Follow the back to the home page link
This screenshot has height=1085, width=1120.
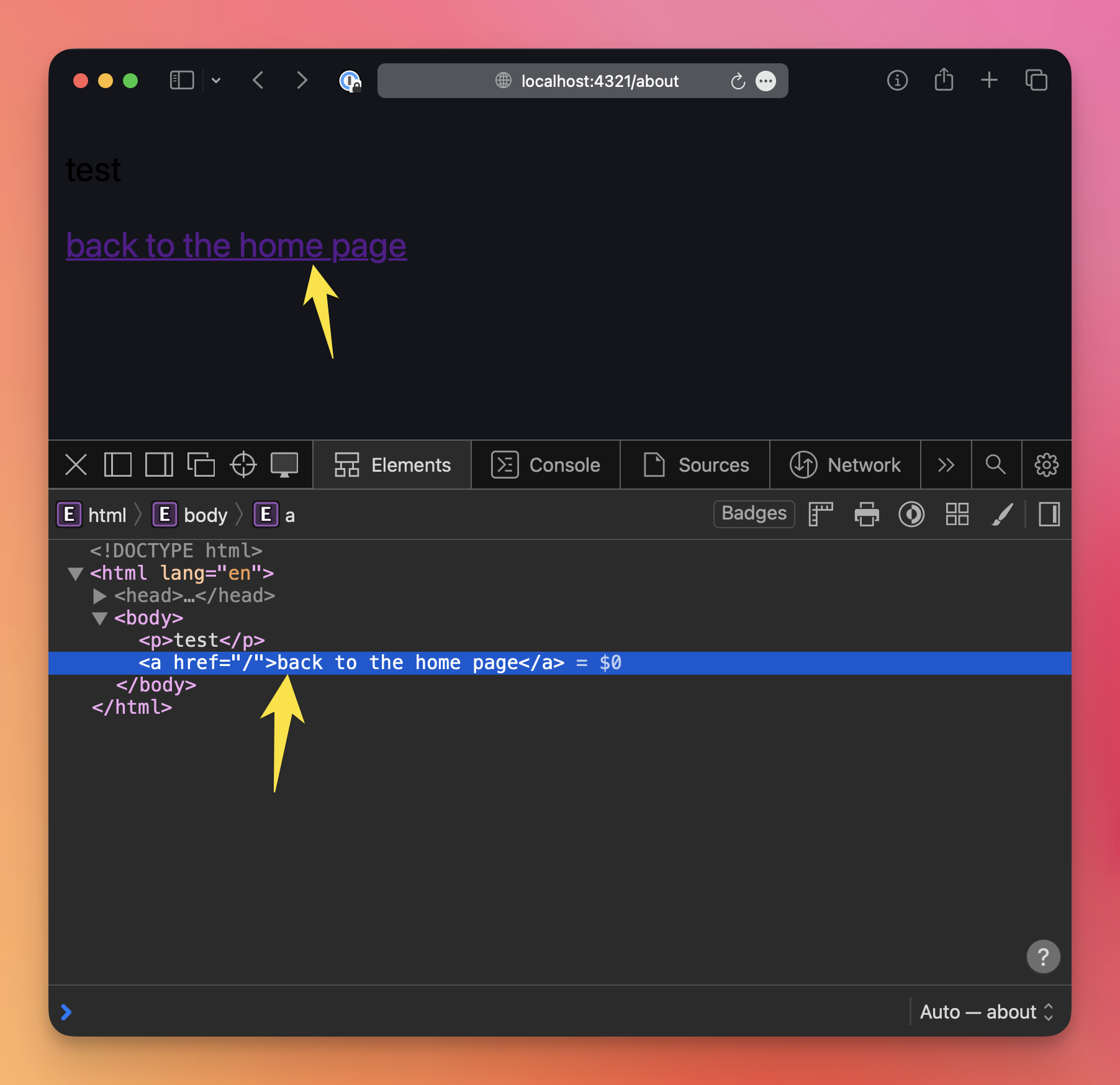[236, 246]
